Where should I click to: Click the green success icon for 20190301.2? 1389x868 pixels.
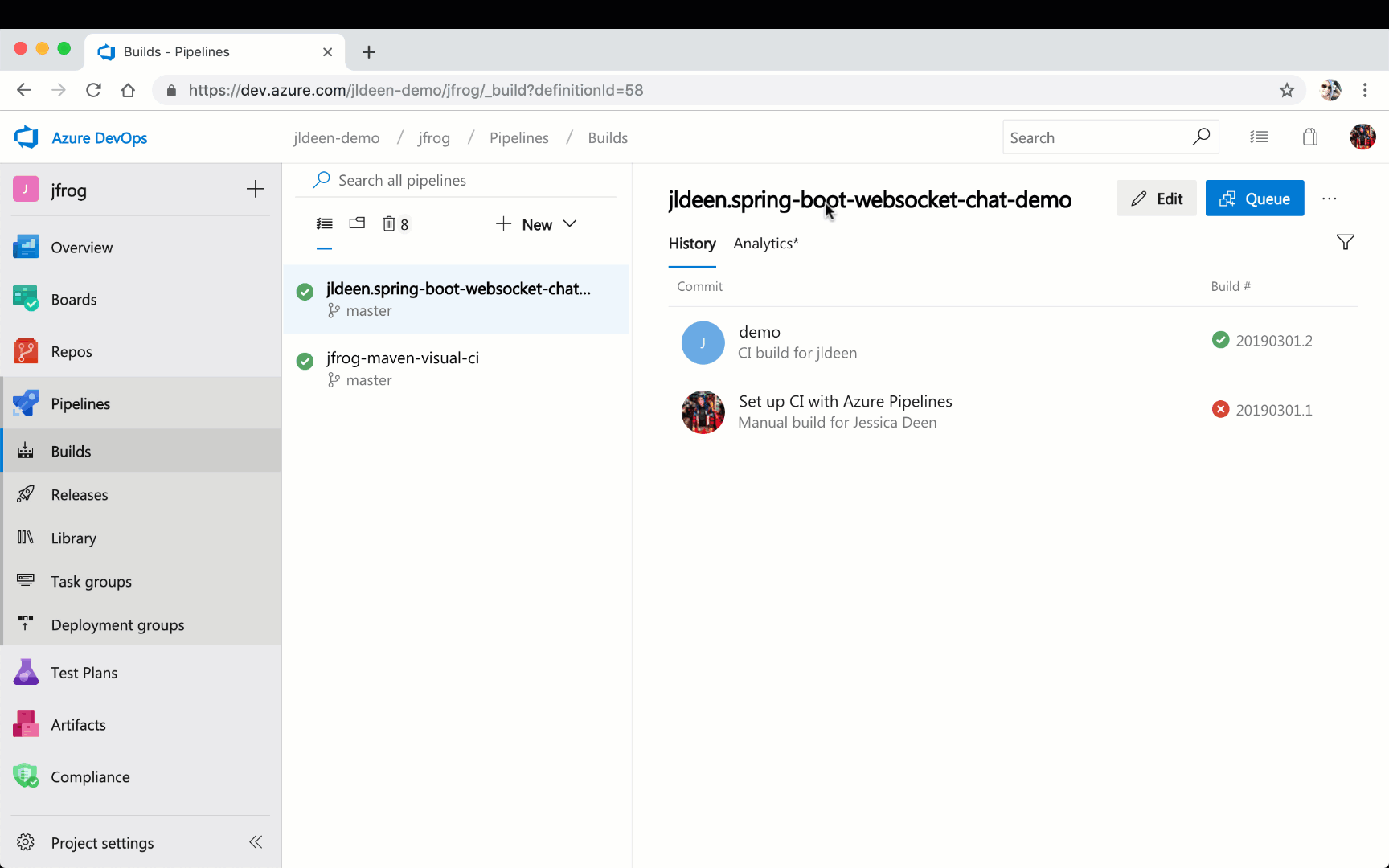1220,340
